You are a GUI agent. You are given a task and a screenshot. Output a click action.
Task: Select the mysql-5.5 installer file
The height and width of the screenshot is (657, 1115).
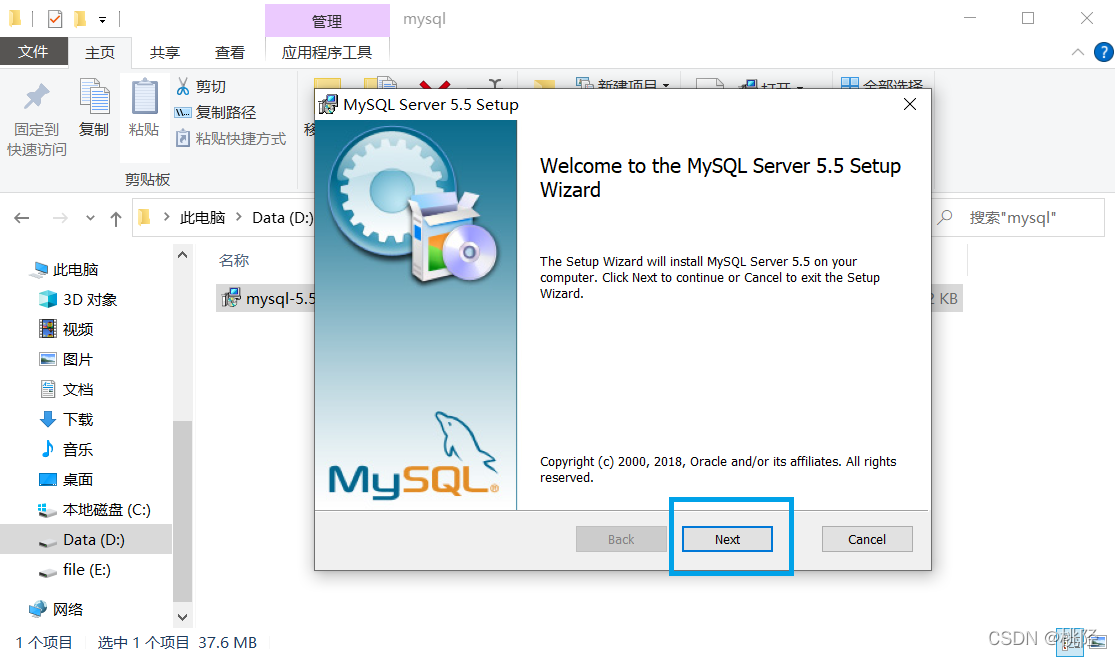click(x=267, y=299)
